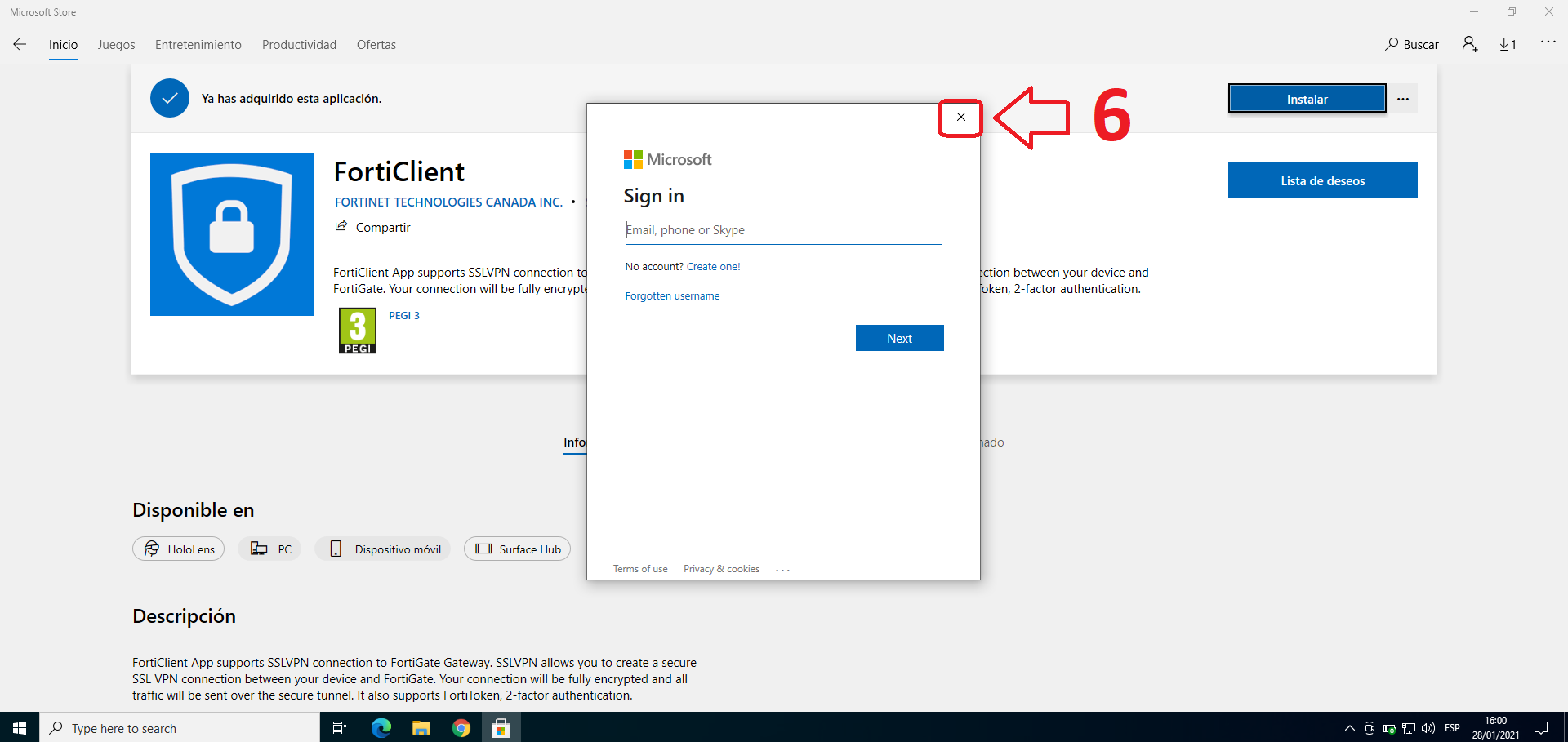The width and height of the screenshot is (1568, 742).
Task: Click the Compartir share icon
Action: point(341,227)
